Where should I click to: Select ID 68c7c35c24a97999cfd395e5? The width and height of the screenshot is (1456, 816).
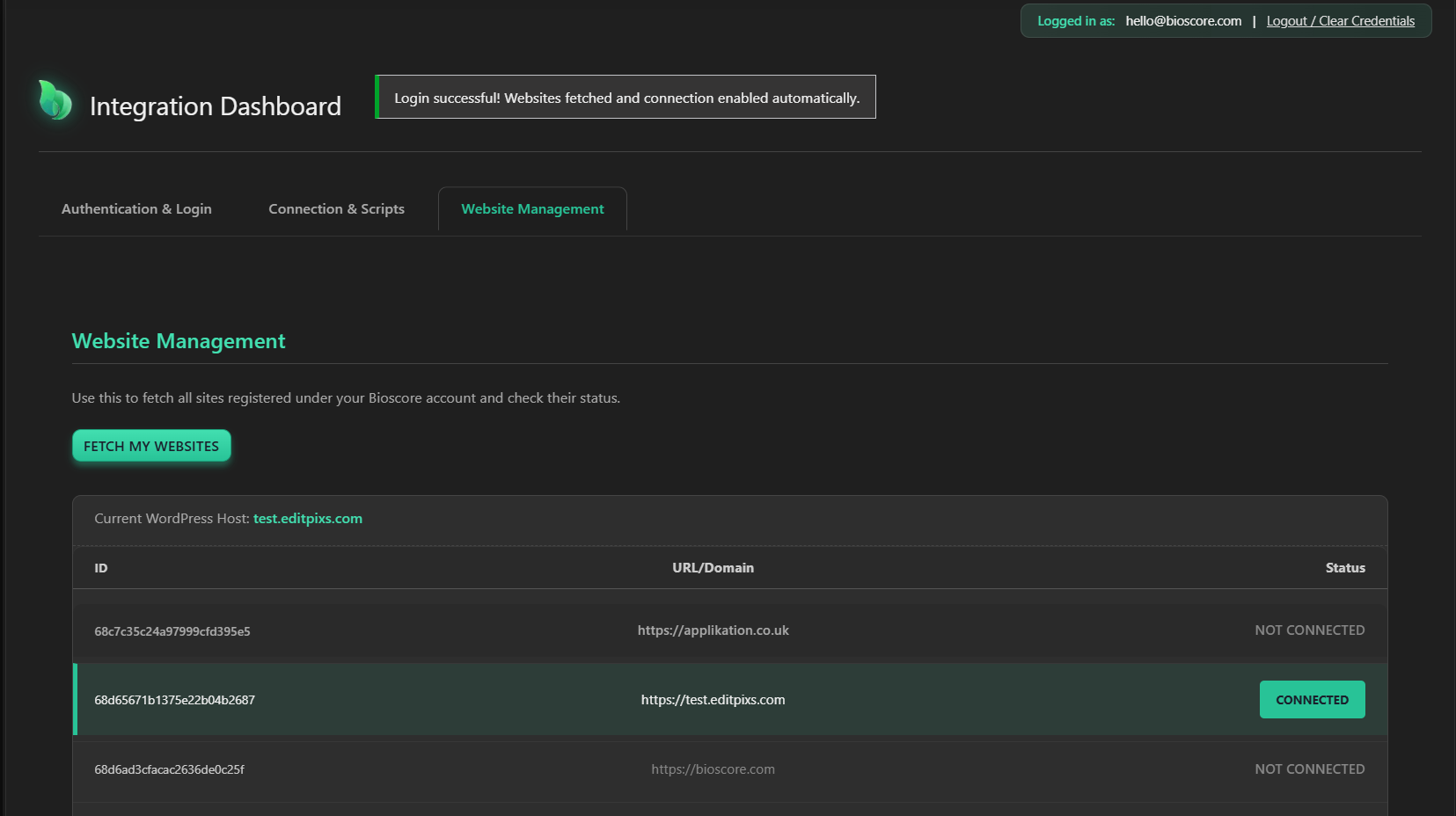pyautogui.click(x=172, y=631)
